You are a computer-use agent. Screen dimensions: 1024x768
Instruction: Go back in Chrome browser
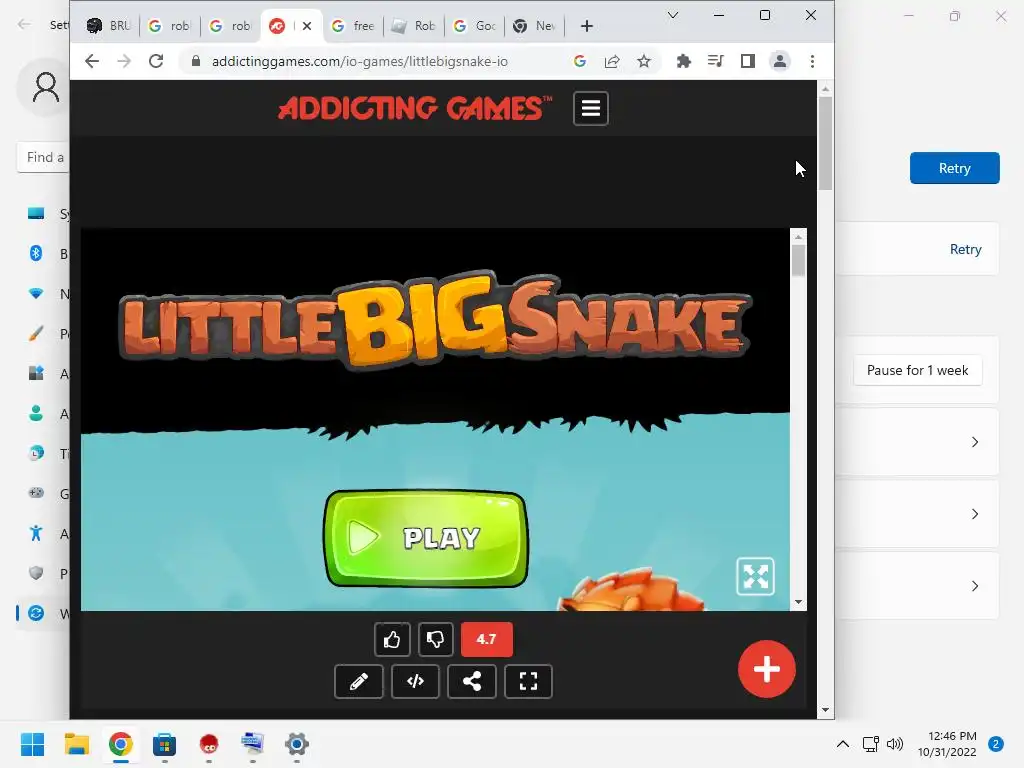pos(92,61)
